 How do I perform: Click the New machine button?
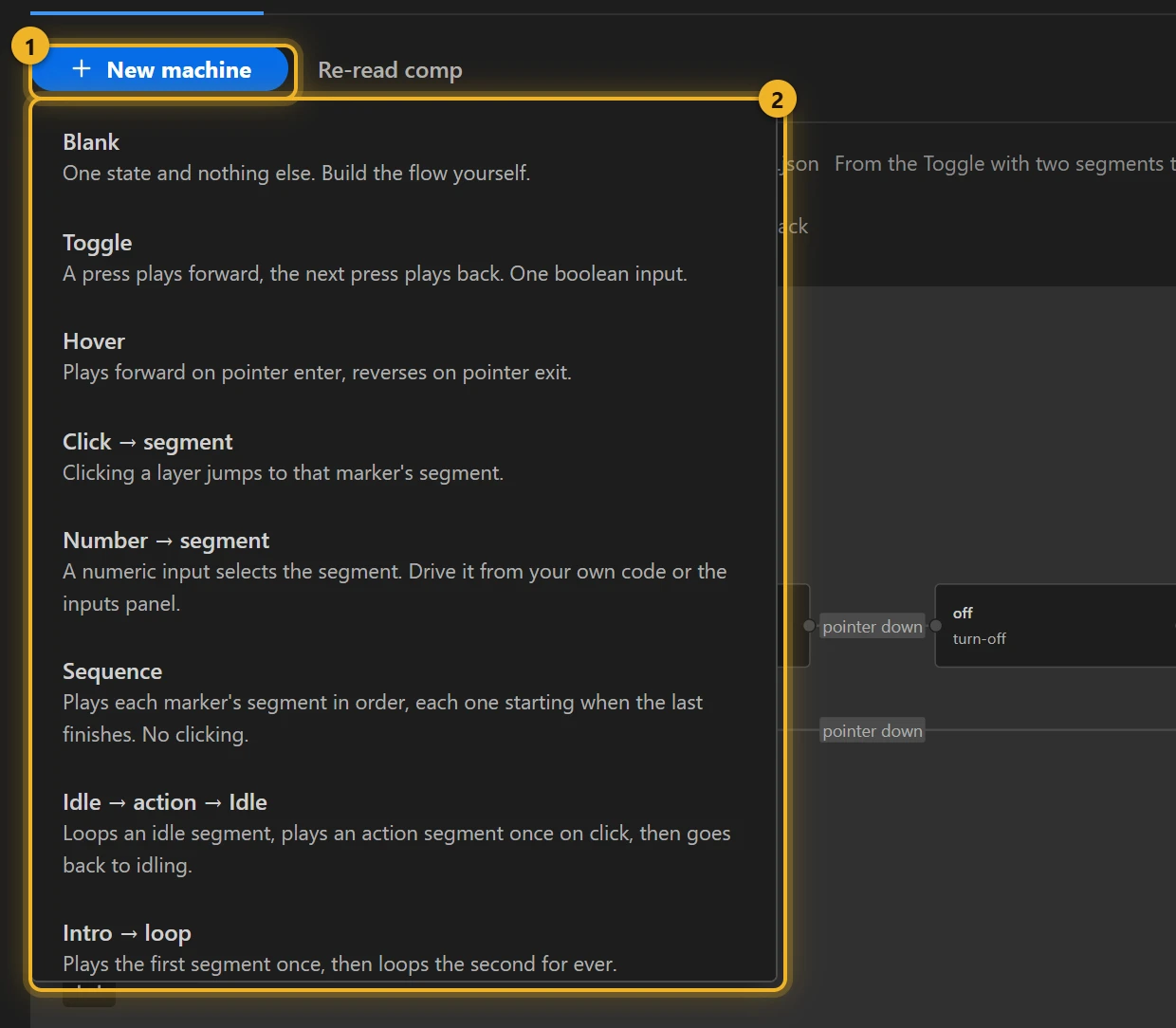(160, 70)
